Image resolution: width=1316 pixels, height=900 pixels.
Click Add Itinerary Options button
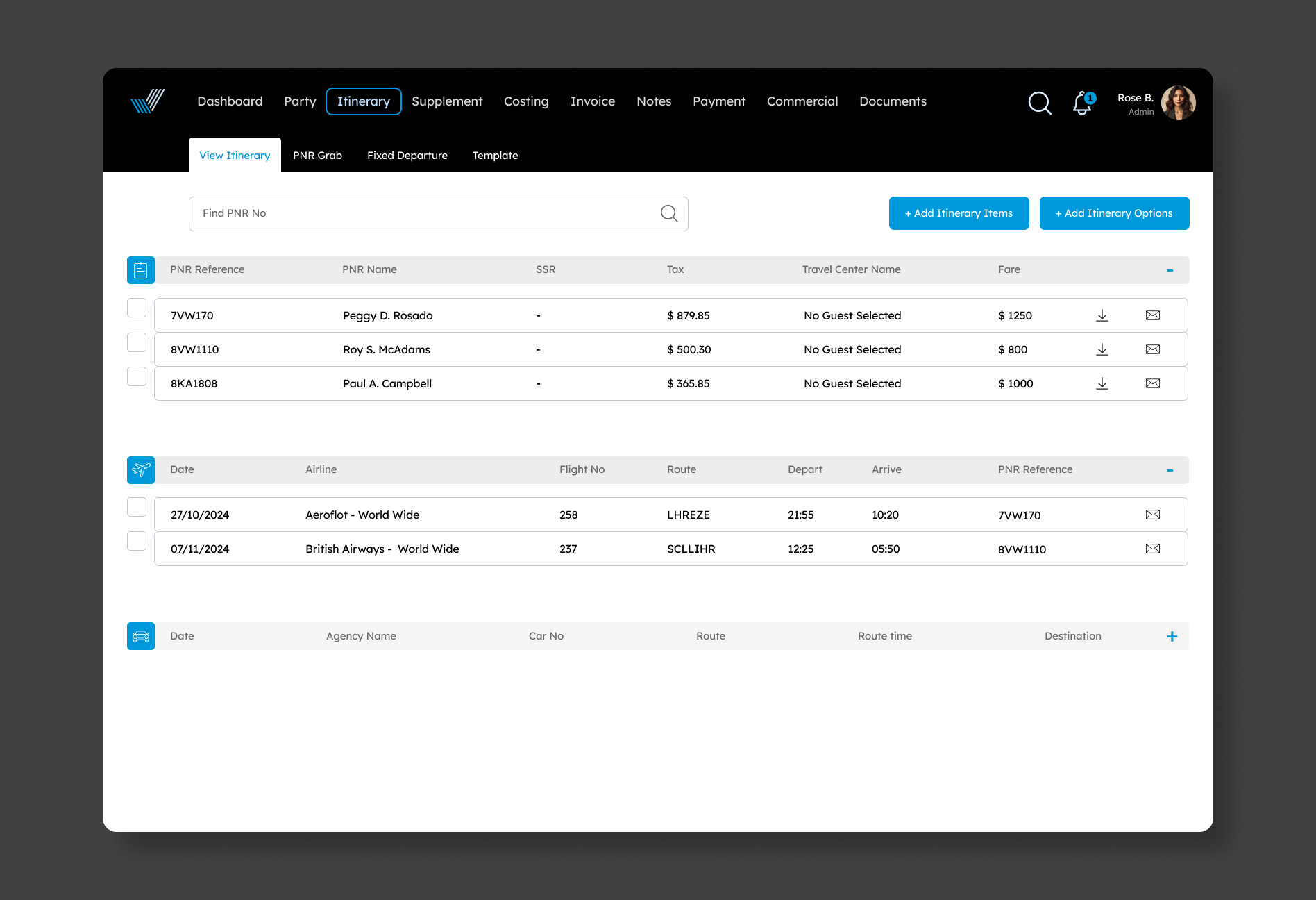(1114, 213)
